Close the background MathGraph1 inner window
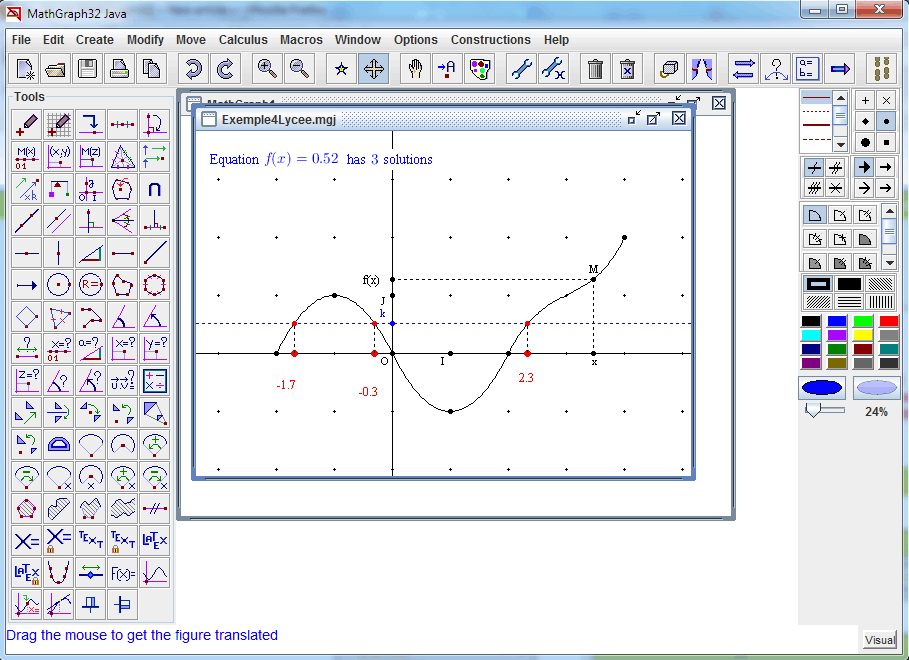 point(719,103)
